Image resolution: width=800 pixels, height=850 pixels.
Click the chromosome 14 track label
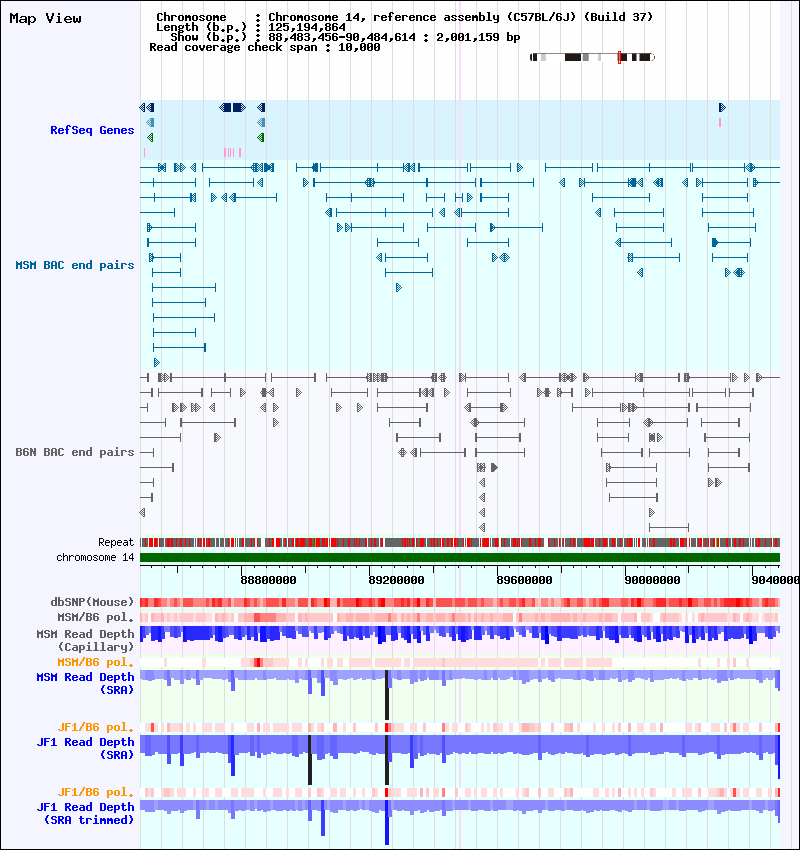pyautogui.click(x=95, y=557)
